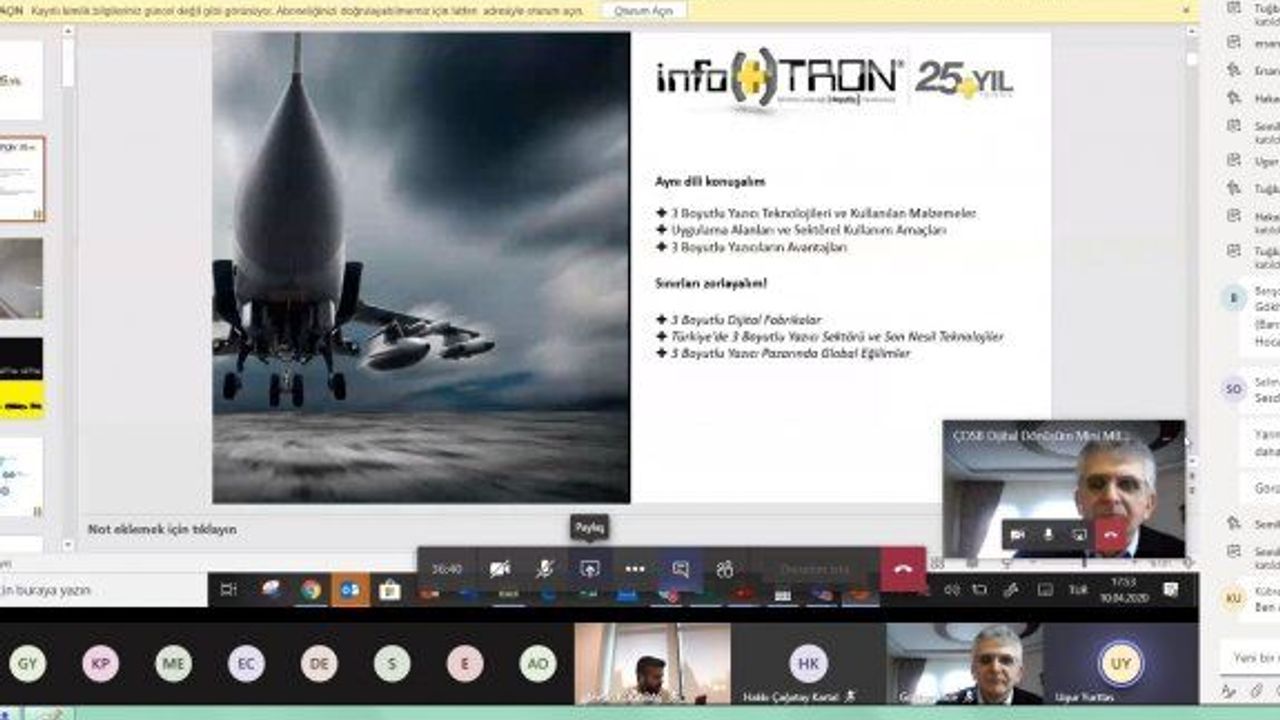
Task: Click the jet aircraft image on the slide
Action: [x=421, y=267]
